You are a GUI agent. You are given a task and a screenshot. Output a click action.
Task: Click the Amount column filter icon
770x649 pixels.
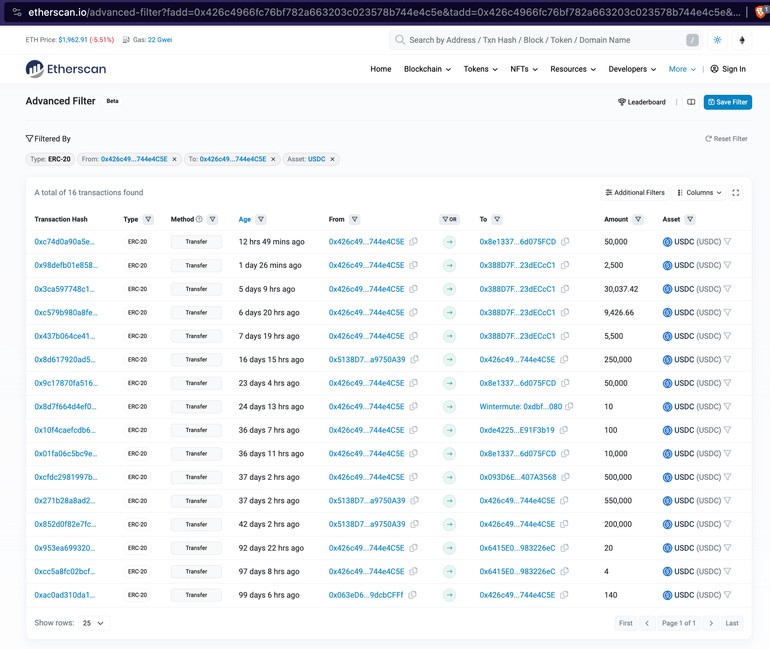[x=638, y=219]
